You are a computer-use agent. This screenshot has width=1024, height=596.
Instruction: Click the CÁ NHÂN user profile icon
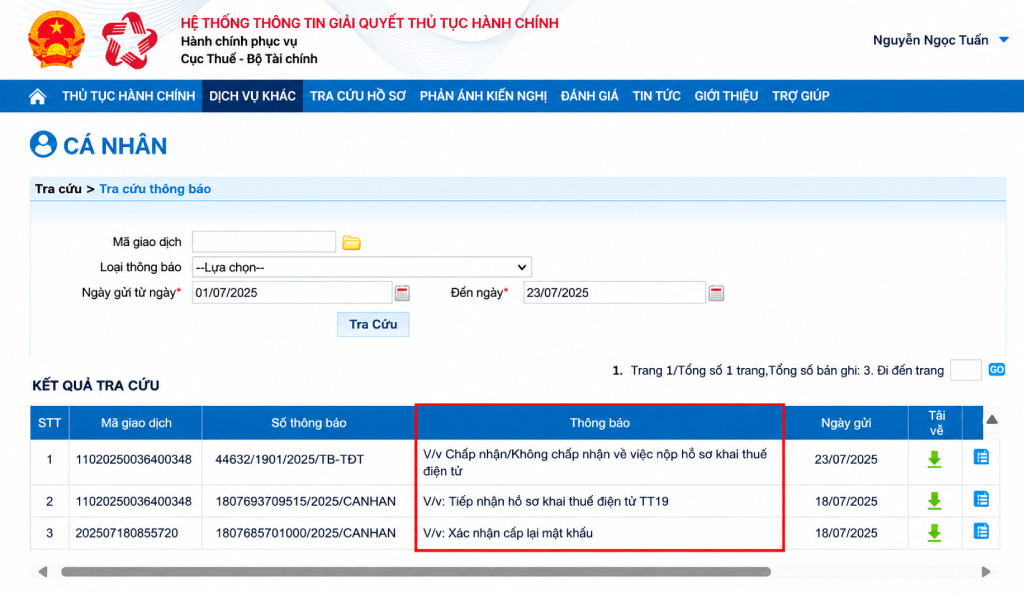(x=43, y=144)
